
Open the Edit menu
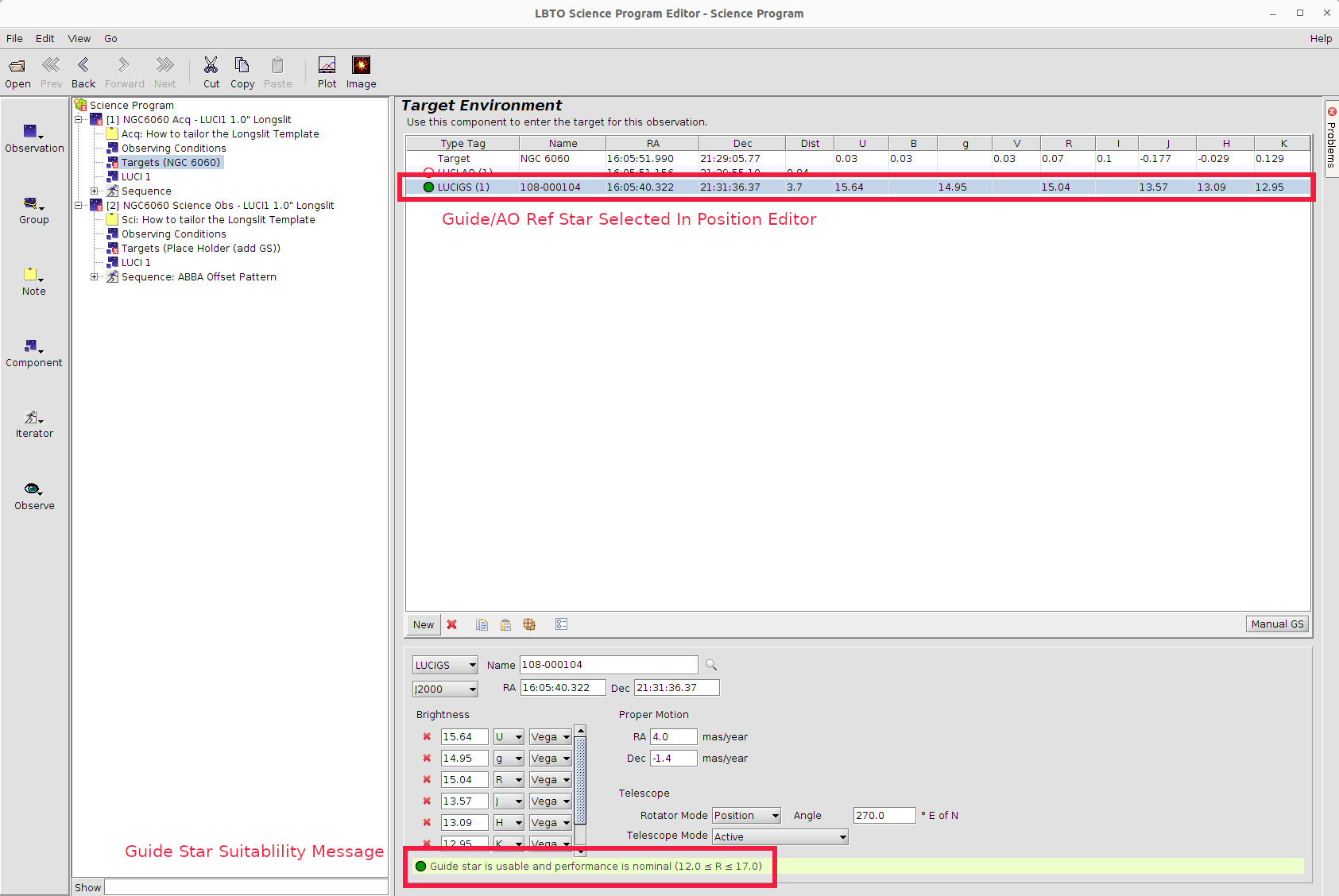(45, 38)
